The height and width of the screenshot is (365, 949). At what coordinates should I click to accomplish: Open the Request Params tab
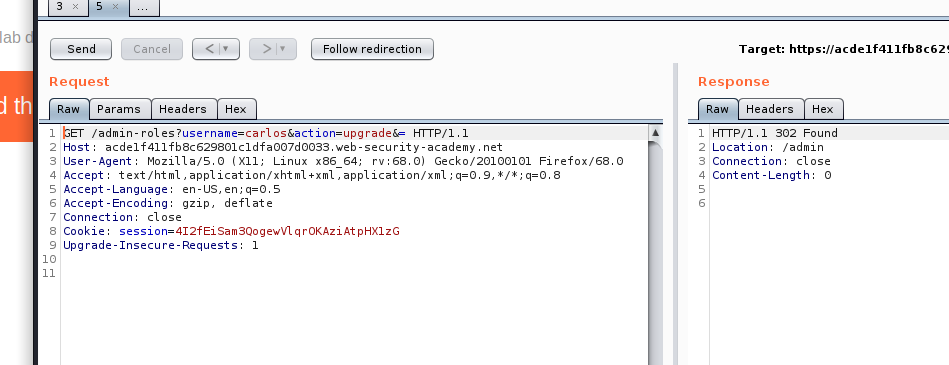[x=119, y=109]
